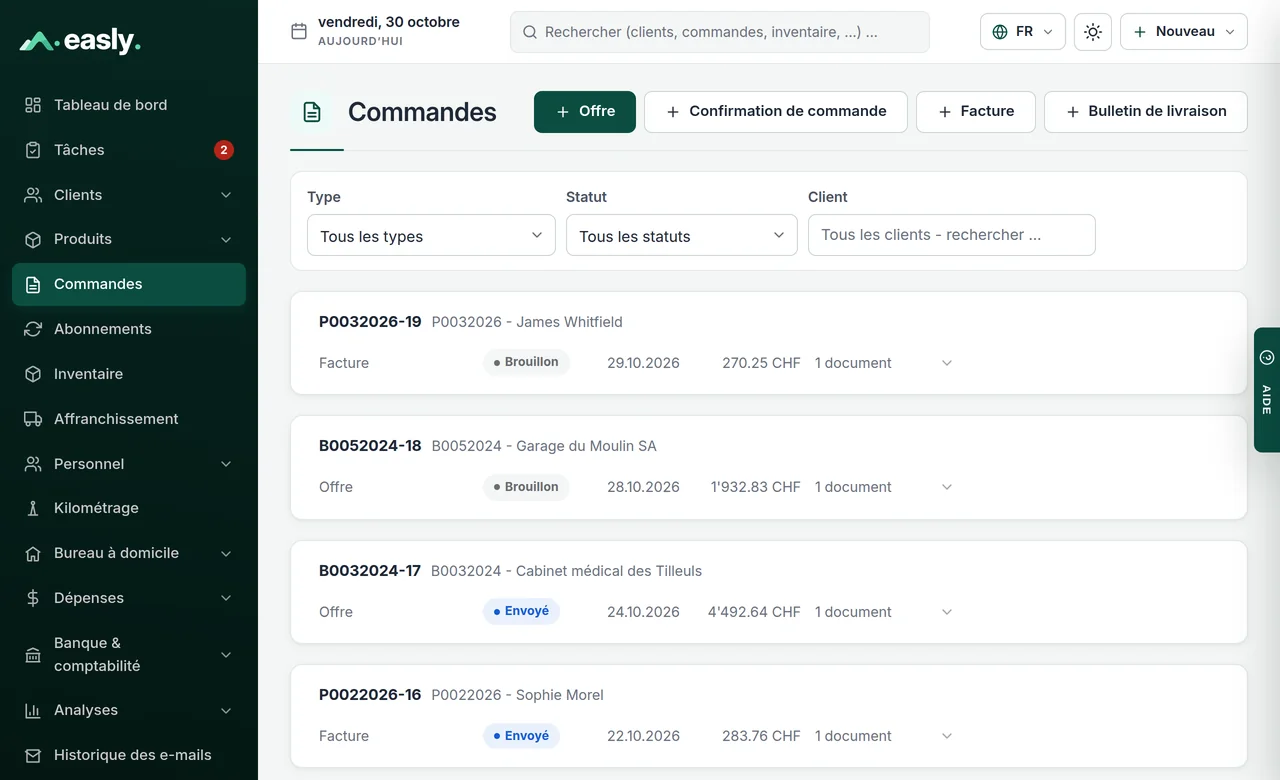1280x780 pixels.
Task: Focus the global search field
Action: coord(720,32)
